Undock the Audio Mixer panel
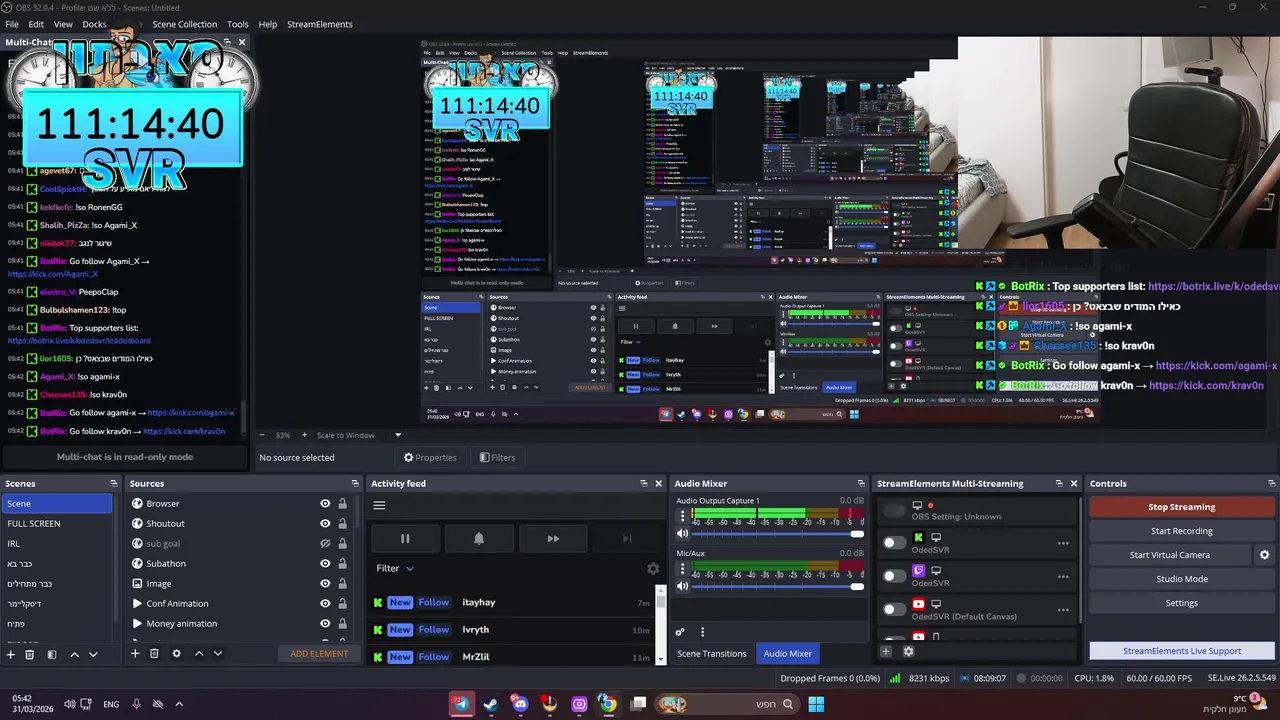Image resolution: width=1280 pixels, height=720 pixels. [x=861, y=484]
